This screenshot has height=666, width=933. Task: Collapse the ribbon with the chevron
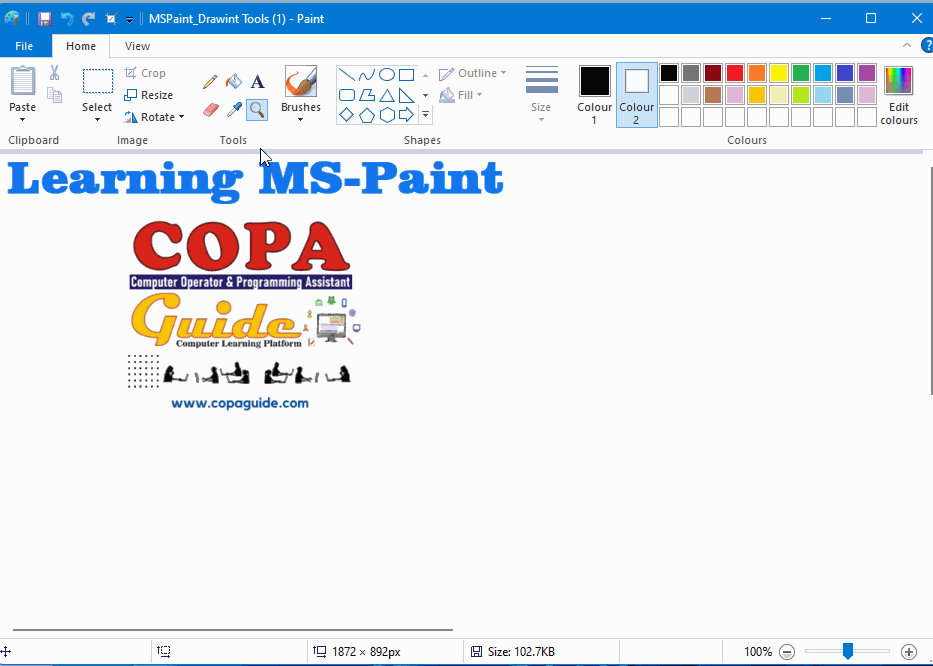point(907,45)
